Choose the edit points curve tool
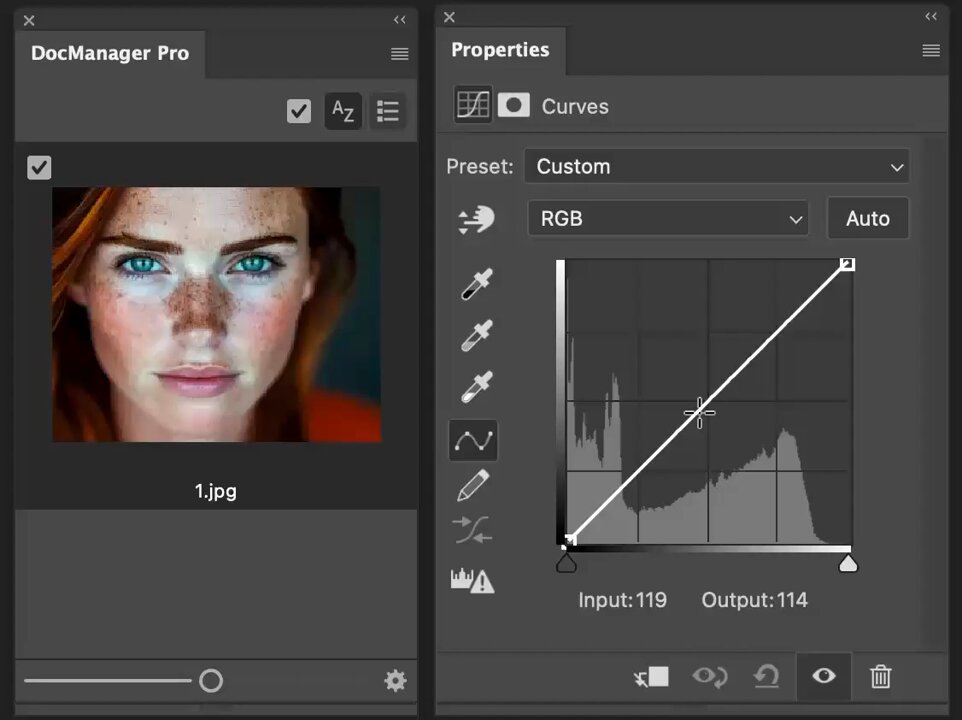The image size is (962, 720). click(473, 440)
